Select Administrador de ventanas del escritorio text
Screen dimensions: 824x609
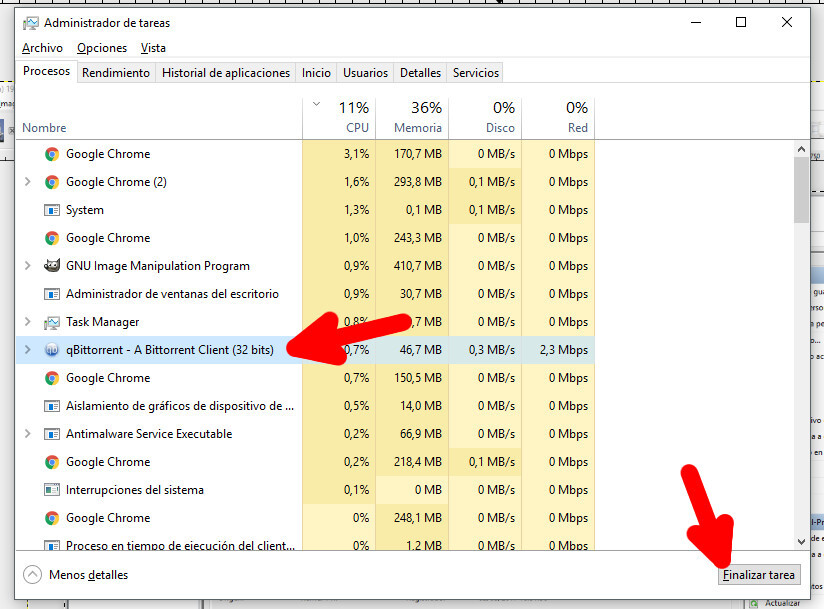172,294
